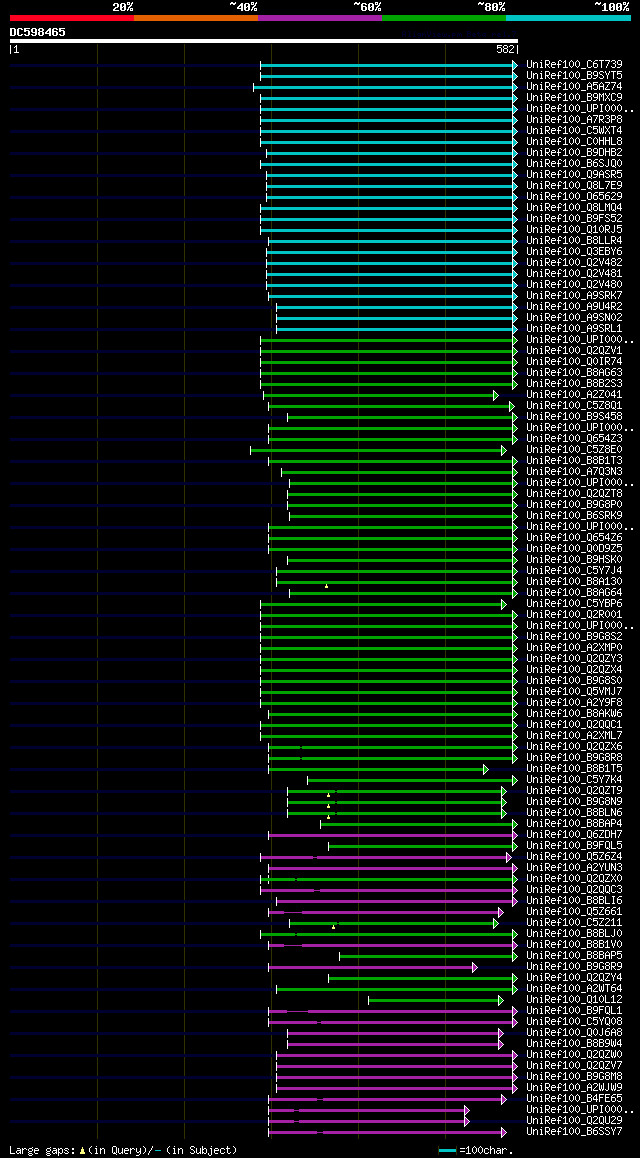The height and width of the screenshot is (1158, 640).
Task: Click the Large gaps legend text
Action: 123,1151
